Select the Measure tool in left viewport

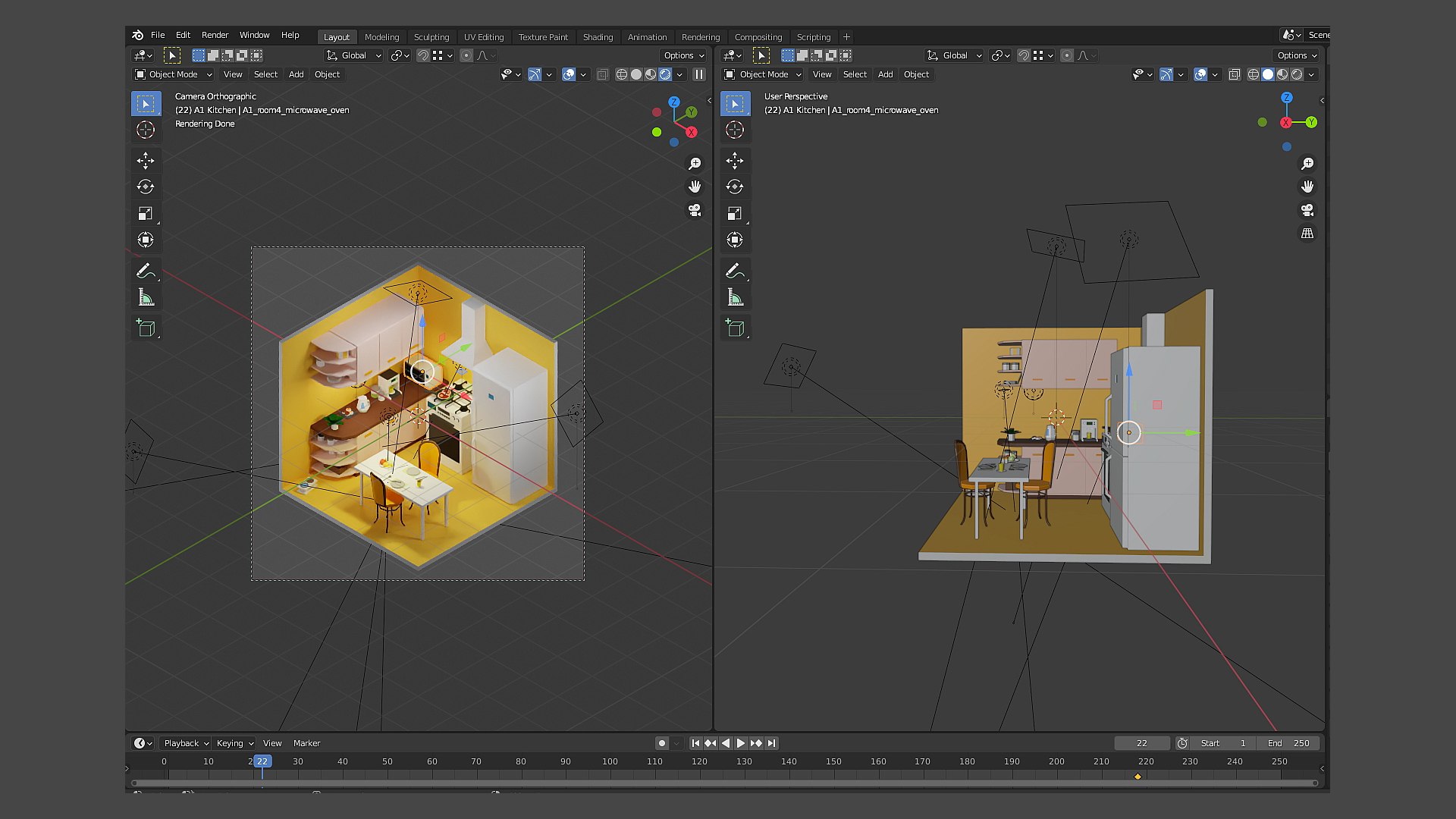[x=146, y=297]
